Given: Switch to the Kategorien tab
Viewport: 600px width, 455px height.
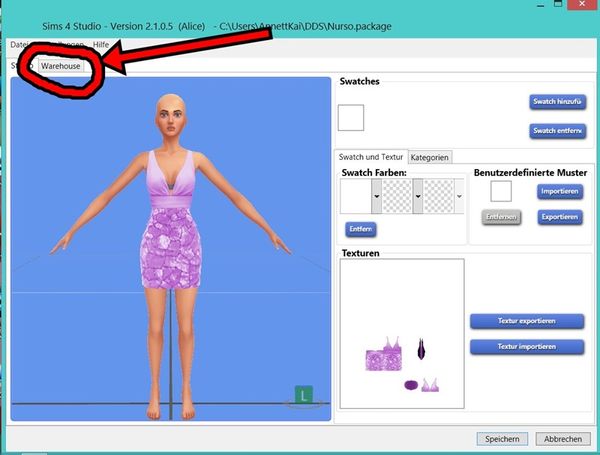Looking at the screenshot, I should [x=430, y=157].
